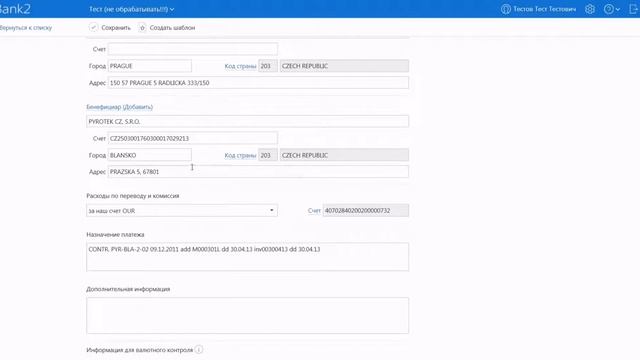This screenshot has width=640, height=360.
Task: Click the beneficiary Счет field starting with CZ25
Action: click(193, 138)
